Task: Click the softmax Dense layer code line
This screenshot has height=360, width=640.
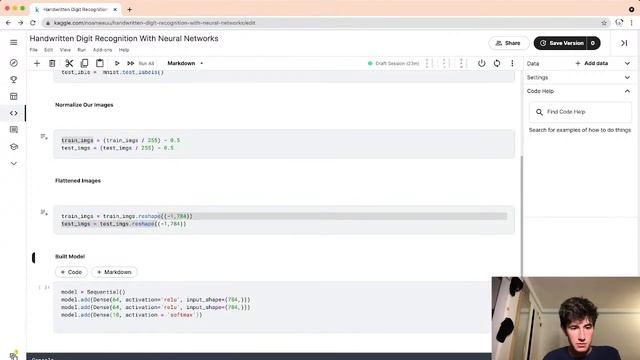Action: pyautogui.click(x=131, y=315)
